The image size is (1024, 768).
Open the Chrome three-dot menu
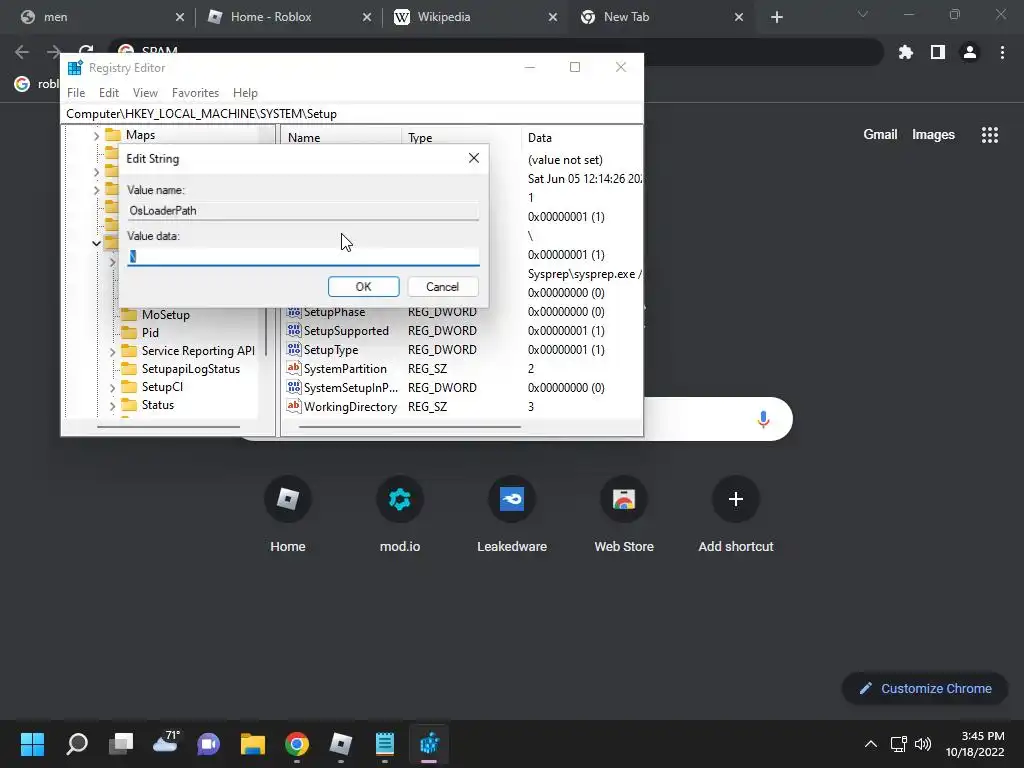click(1002, 52)
